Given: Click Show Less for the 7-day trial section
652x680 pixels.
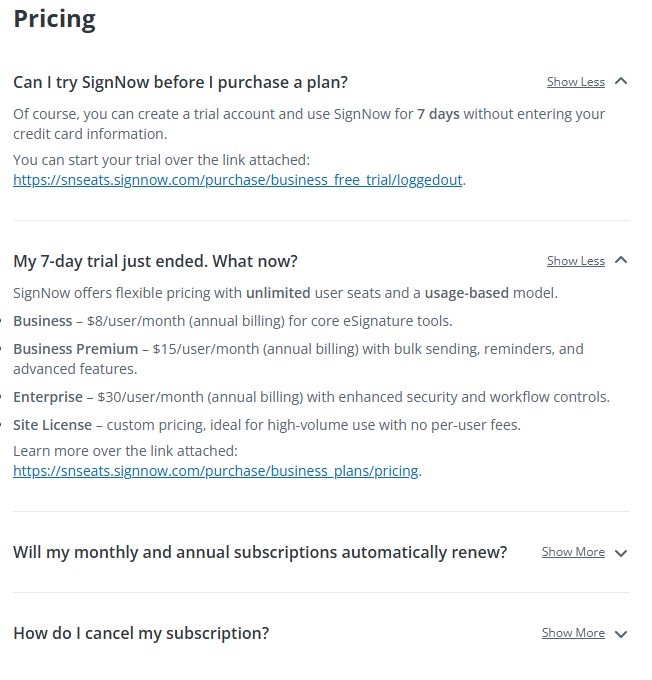Looking at the screenshot, I should click(575, 261).
